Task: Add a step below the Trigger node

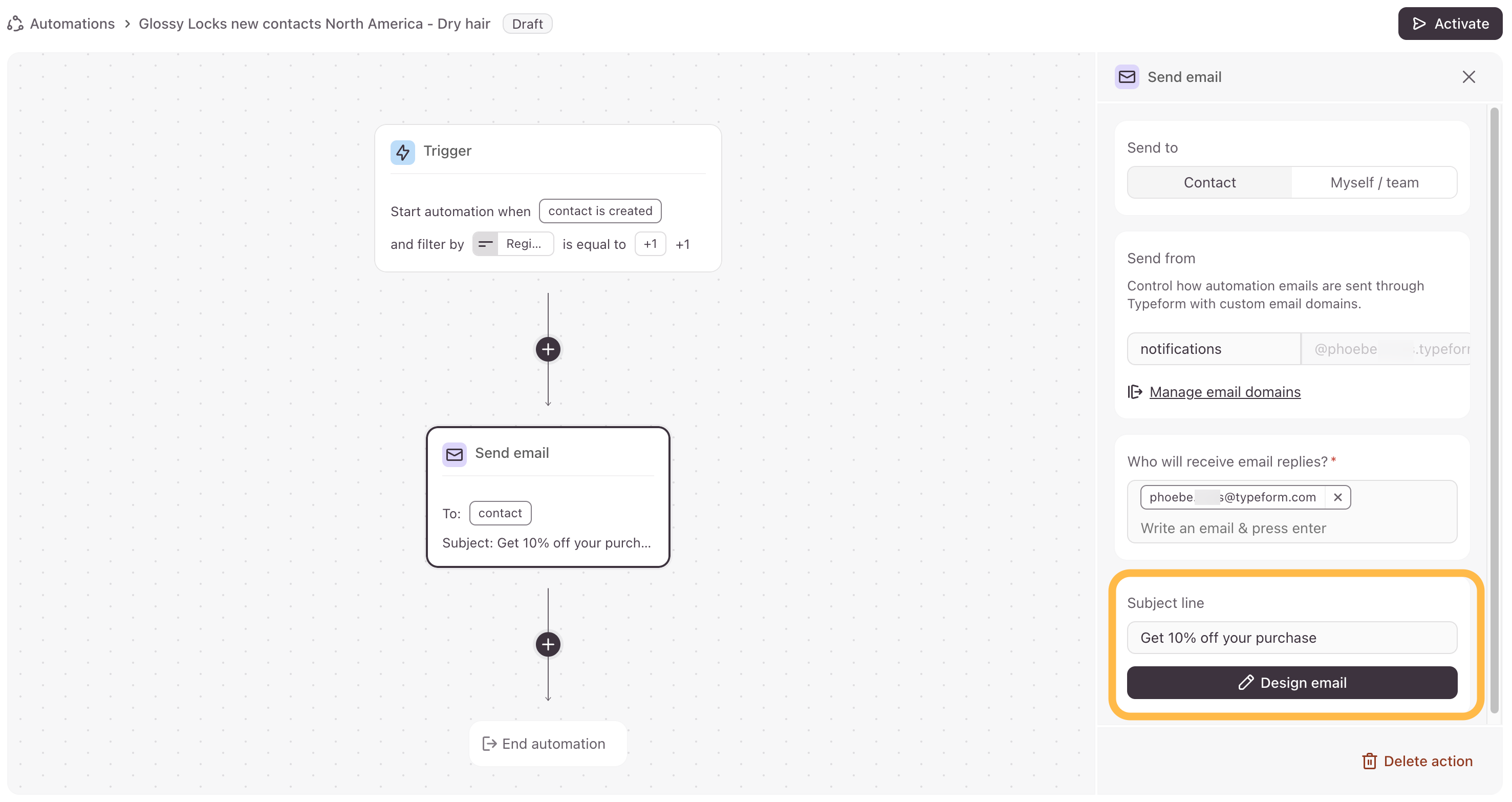Action: 548,349
